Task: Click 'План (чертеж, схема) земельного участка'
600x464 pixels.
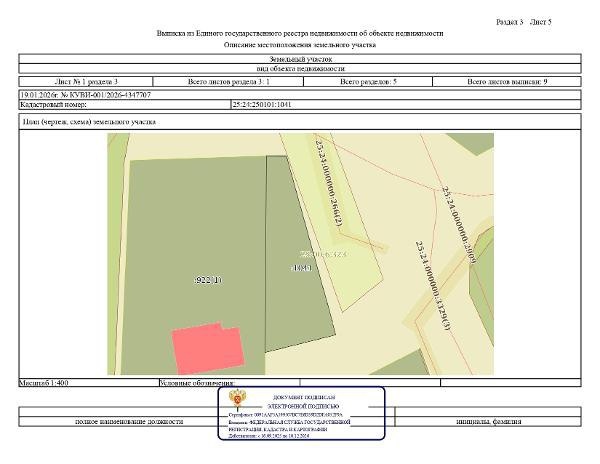Action: [89, 122]
